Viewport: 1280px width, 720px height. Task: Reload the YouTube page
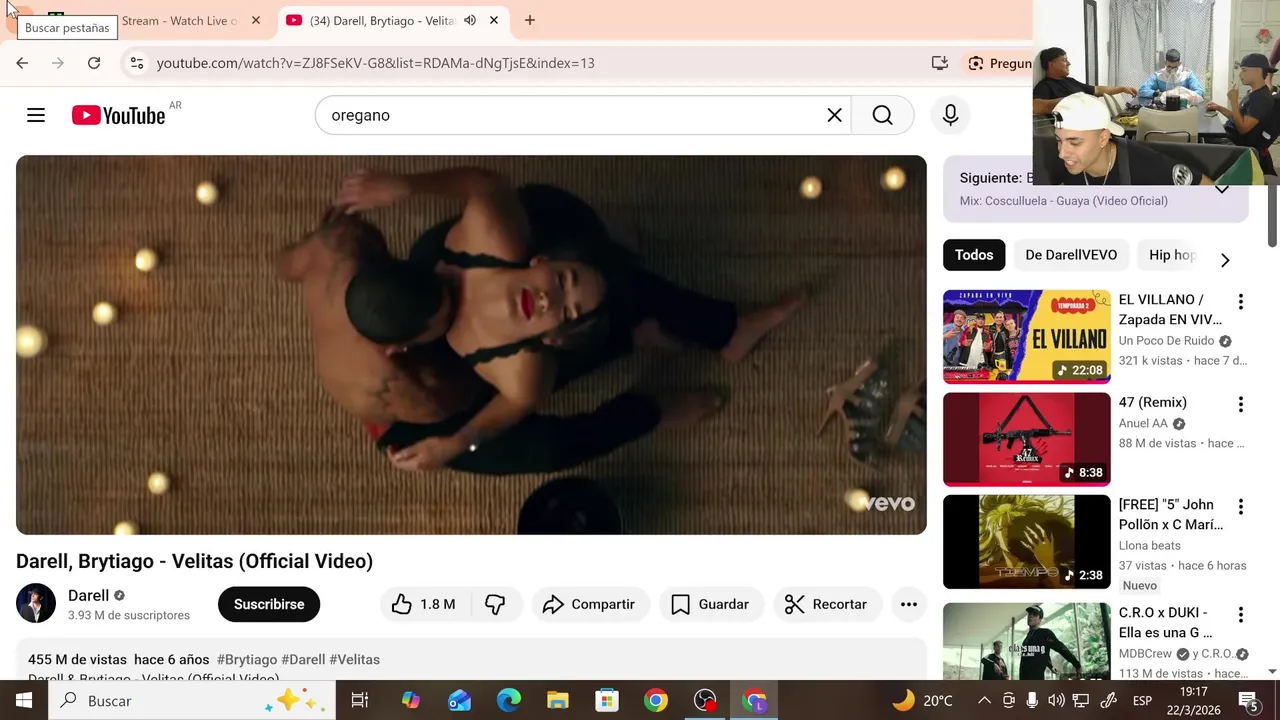94,63
